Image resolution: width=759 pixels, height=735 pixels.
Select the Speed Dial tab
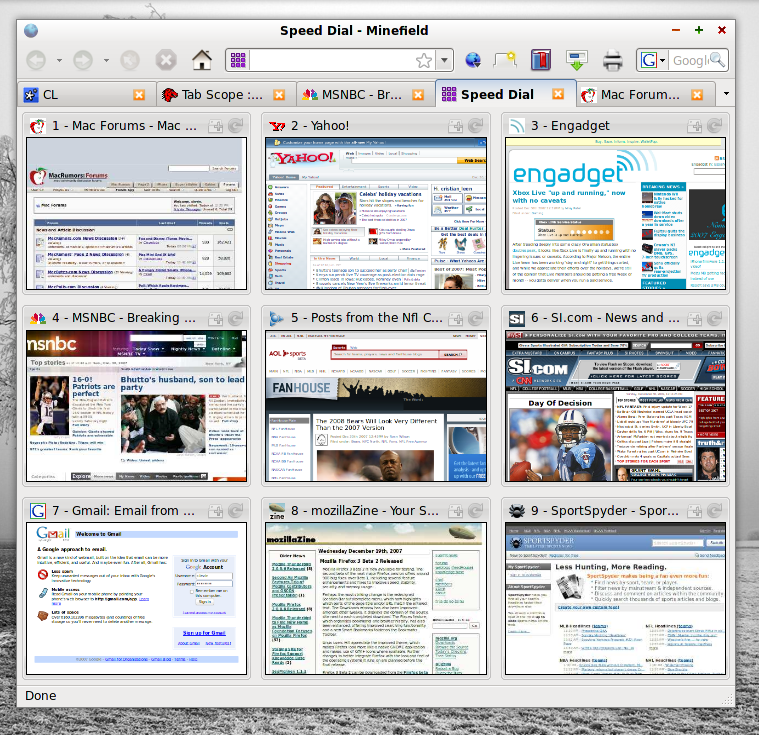506,94
